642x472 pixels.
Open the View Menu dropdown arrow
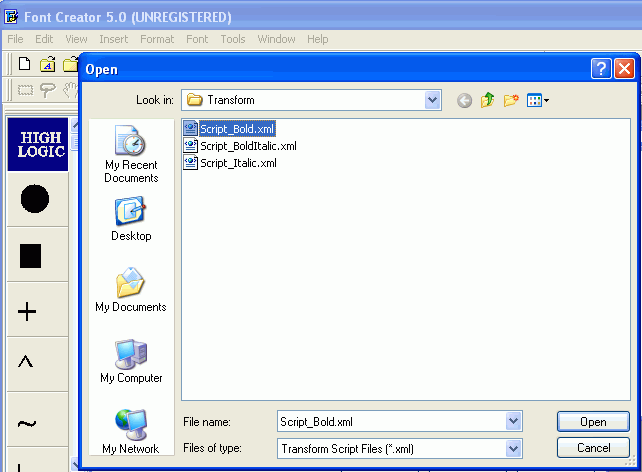point(546,100)
